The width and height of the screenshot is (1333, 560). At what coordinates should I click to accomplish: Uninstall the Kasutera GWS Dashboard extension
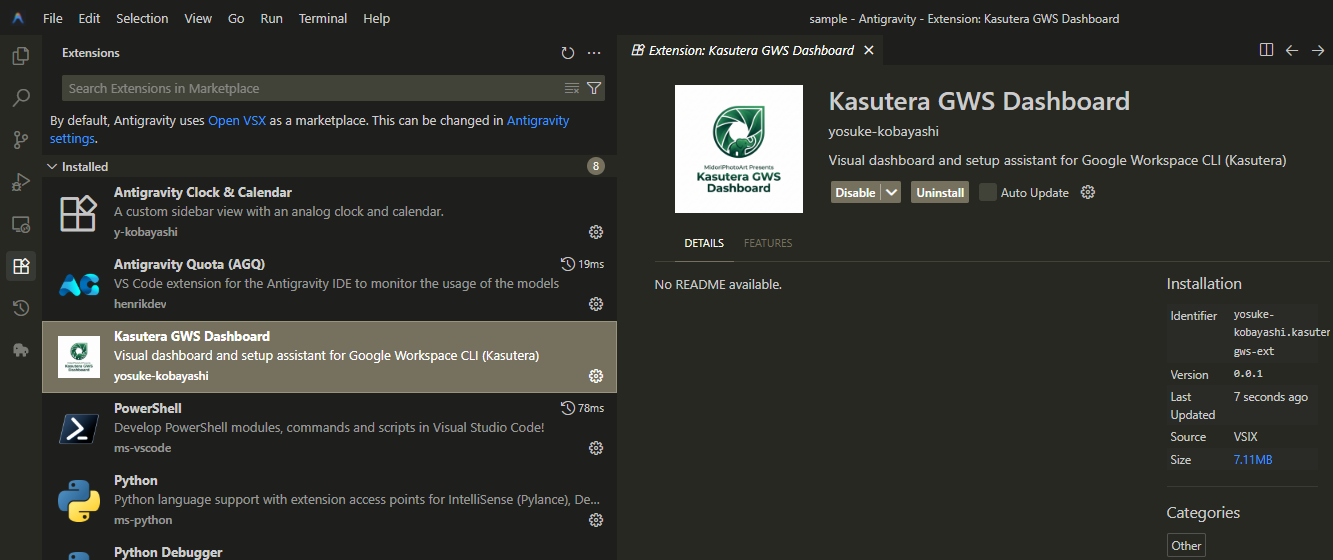[x=940, y=192]
